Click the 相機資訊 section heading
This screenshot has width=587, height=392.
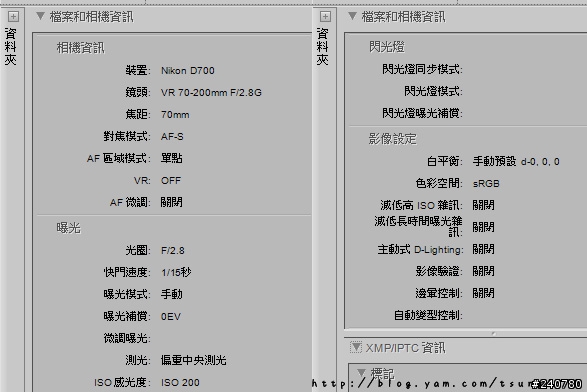pos(80,48)
